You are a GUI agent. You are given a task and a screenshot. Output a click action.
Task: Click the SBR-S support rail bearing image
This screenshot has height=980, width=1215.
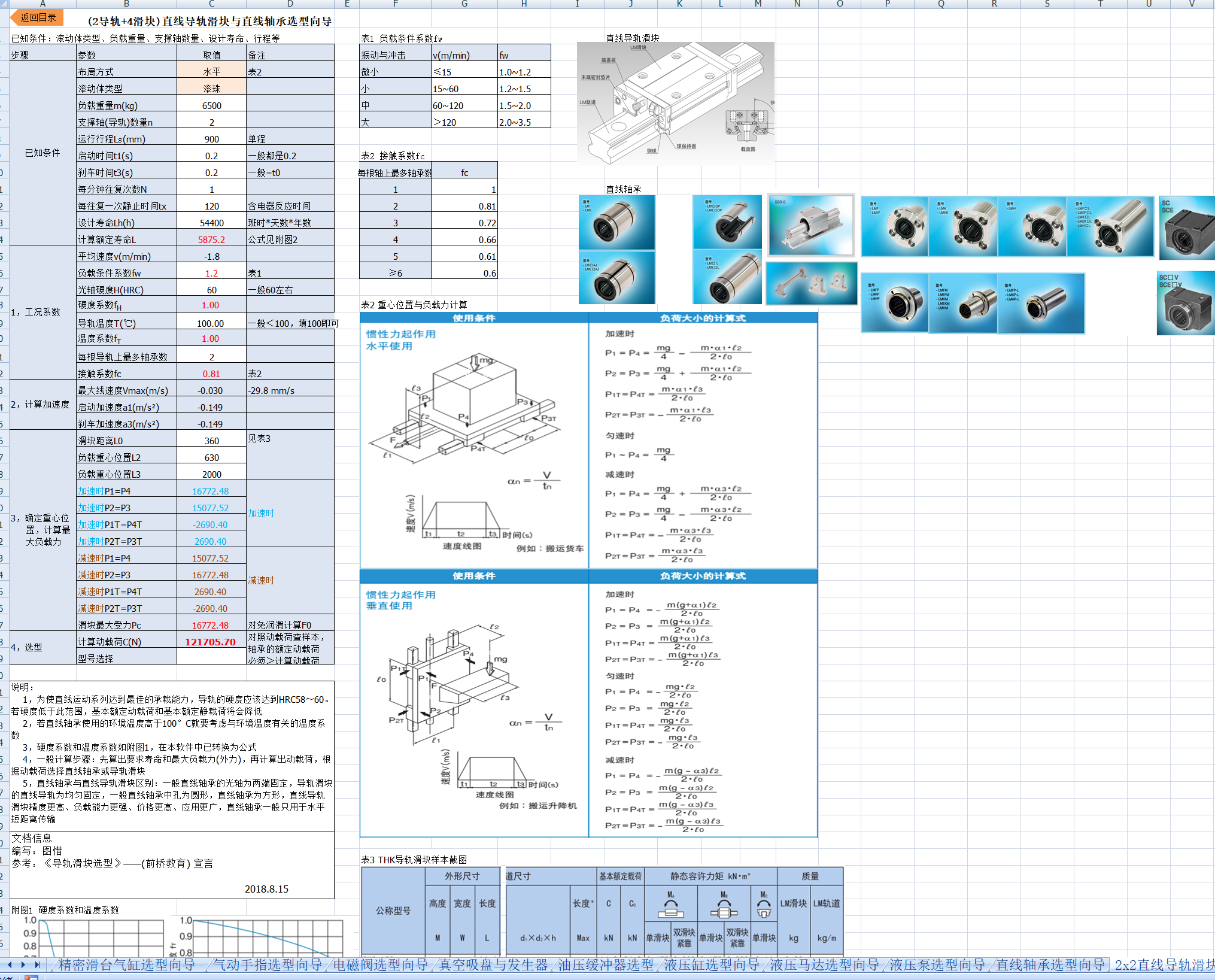pos(810,225)
